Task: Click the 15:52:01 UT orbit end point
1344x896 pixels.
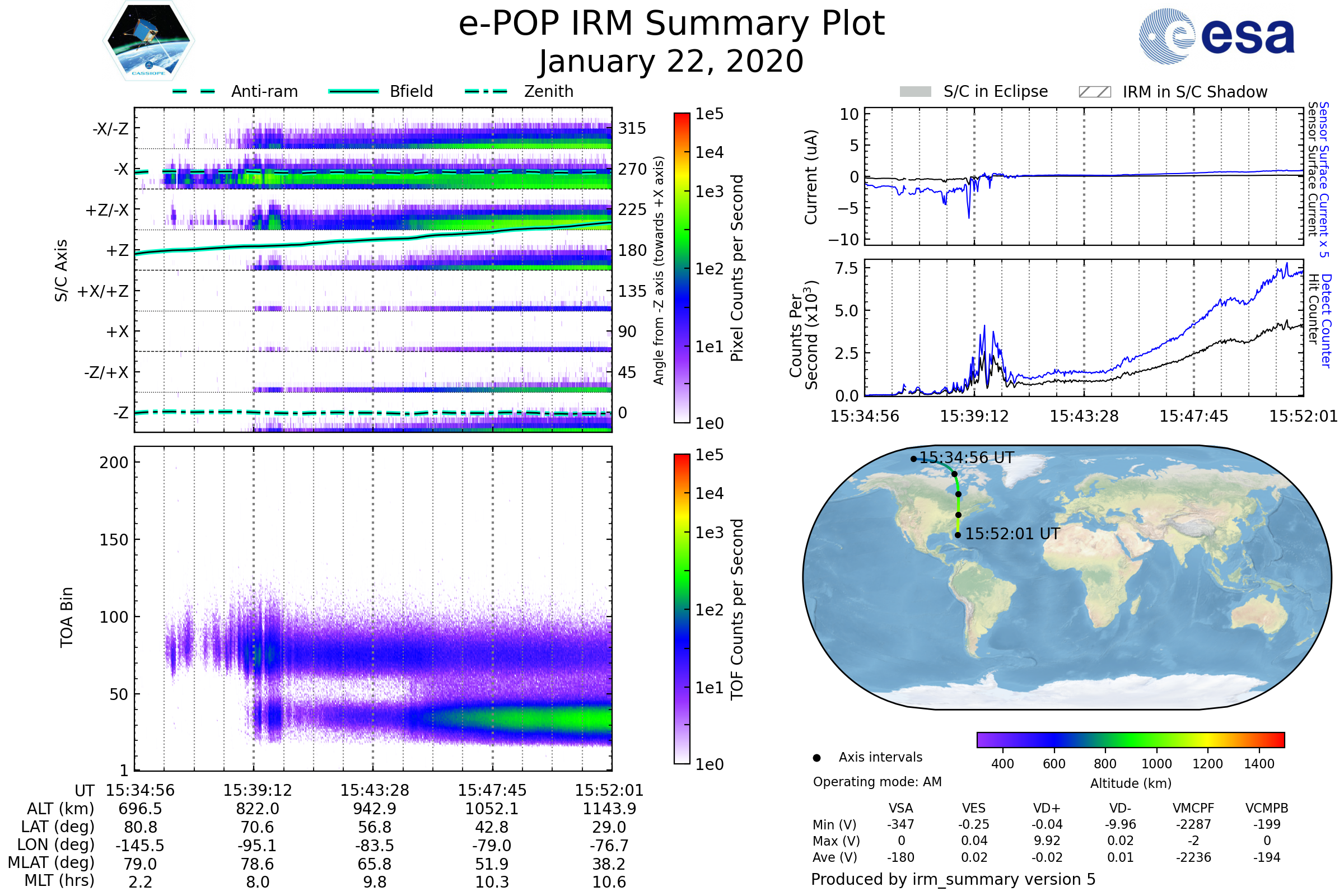Action: pyautogui.click(x=958, y=535)
